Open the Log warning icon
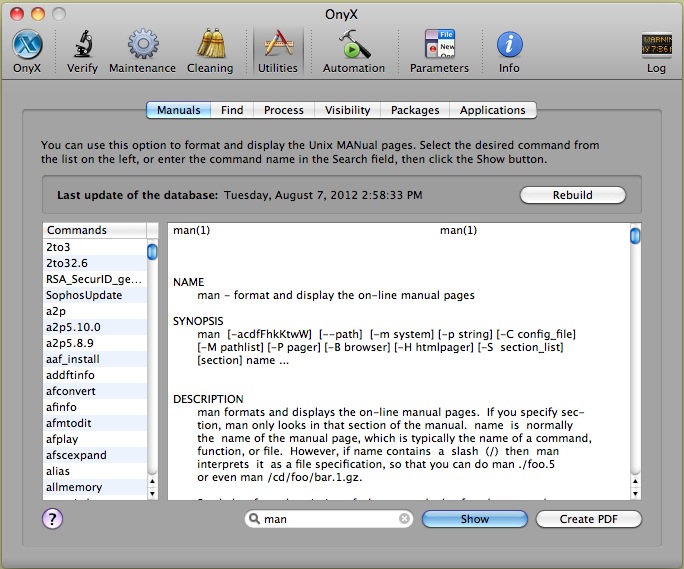 click(656, 46)
